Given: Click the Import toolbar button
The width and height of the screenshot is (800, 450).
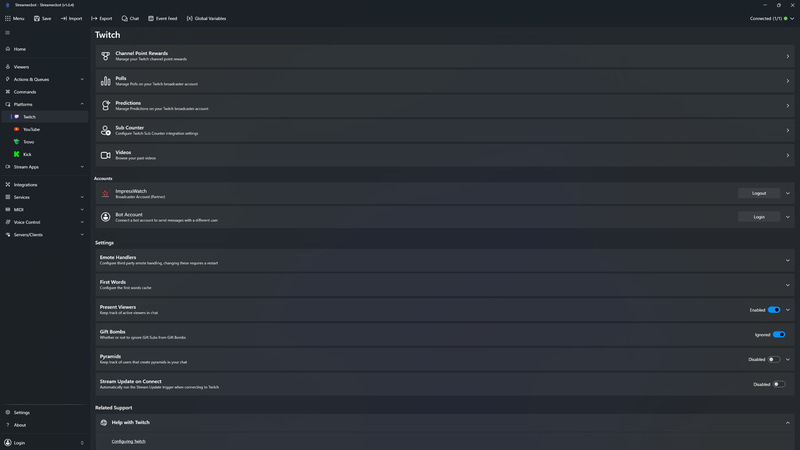Looking at the screenshot, I should 71,18.
